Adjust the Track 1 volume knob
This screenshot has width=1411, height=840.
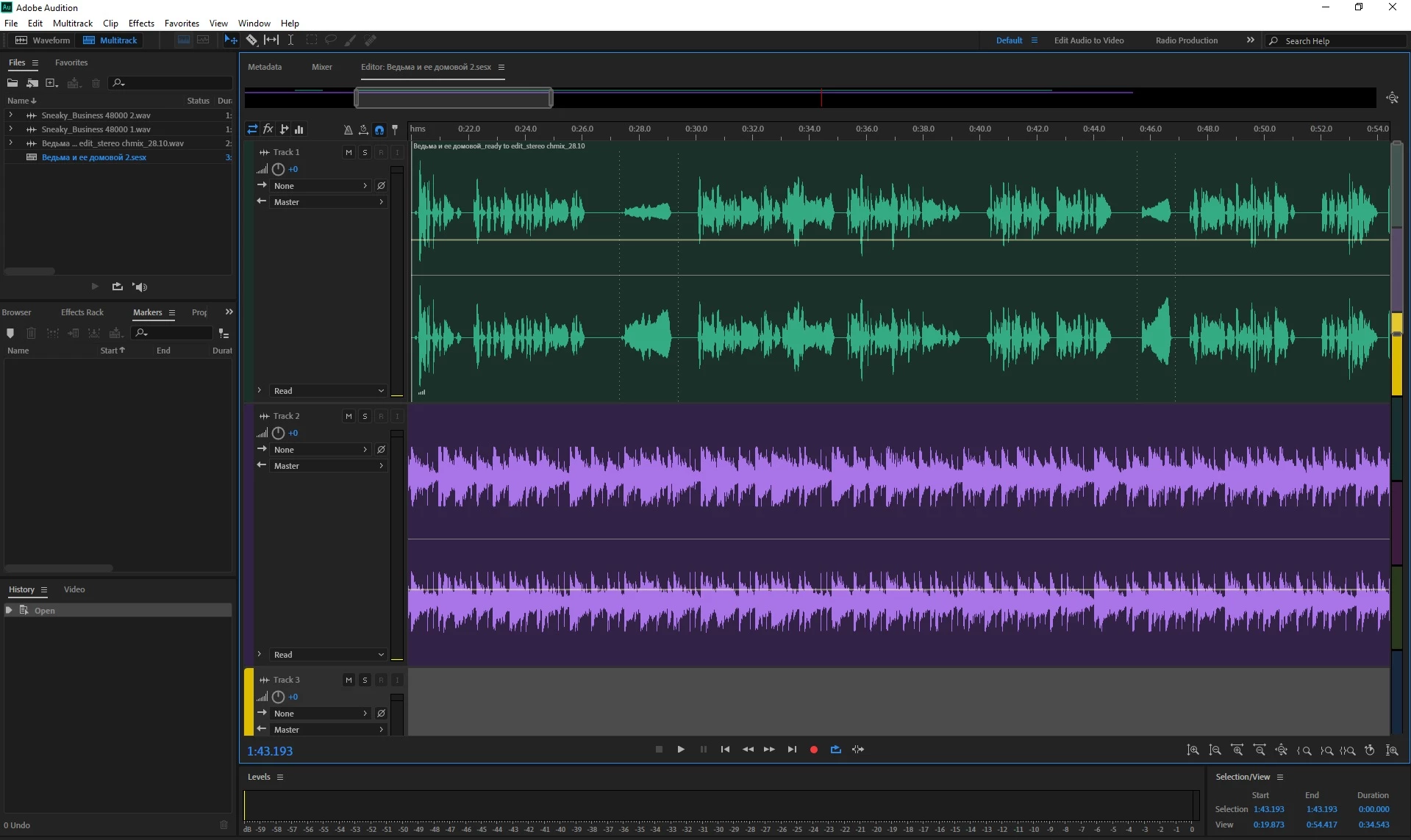click(x=278, y=169)
